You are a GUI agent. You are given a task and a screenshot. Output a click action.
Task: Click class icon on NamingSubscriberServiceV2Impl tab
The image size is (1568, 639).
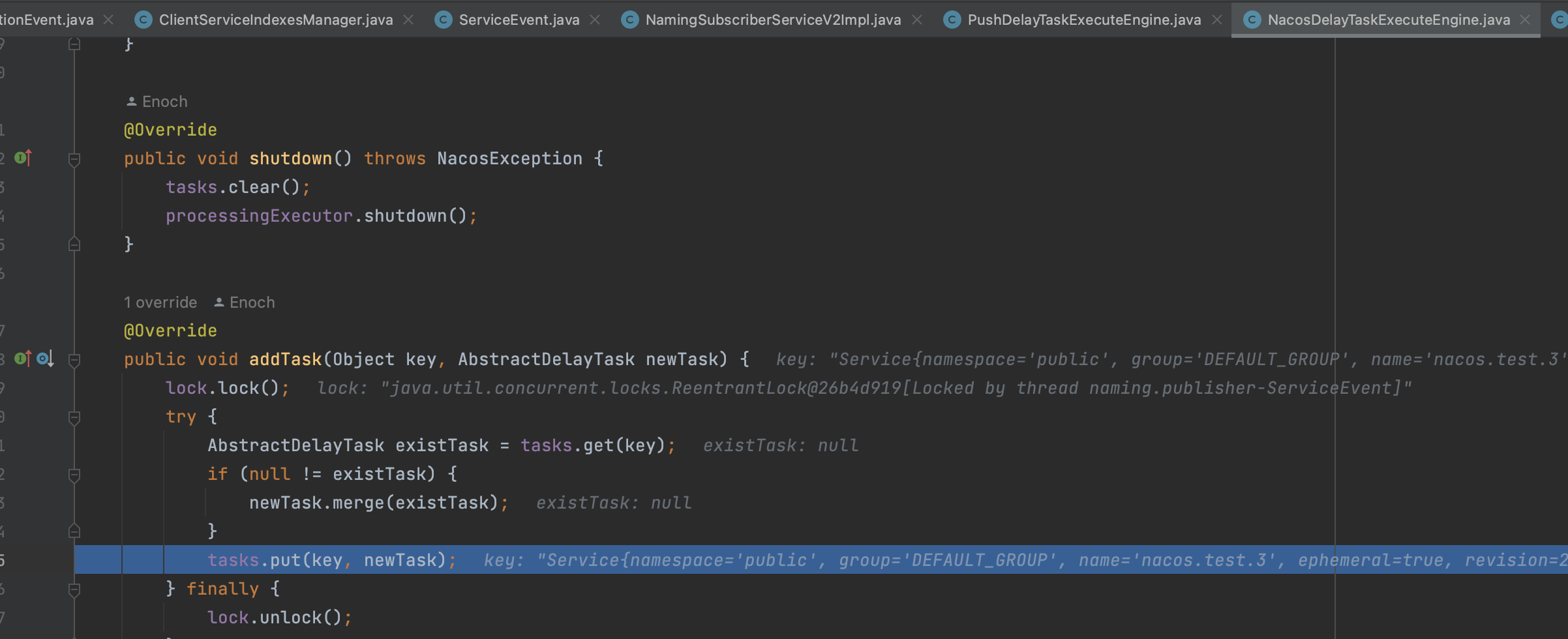click(629, 20)
